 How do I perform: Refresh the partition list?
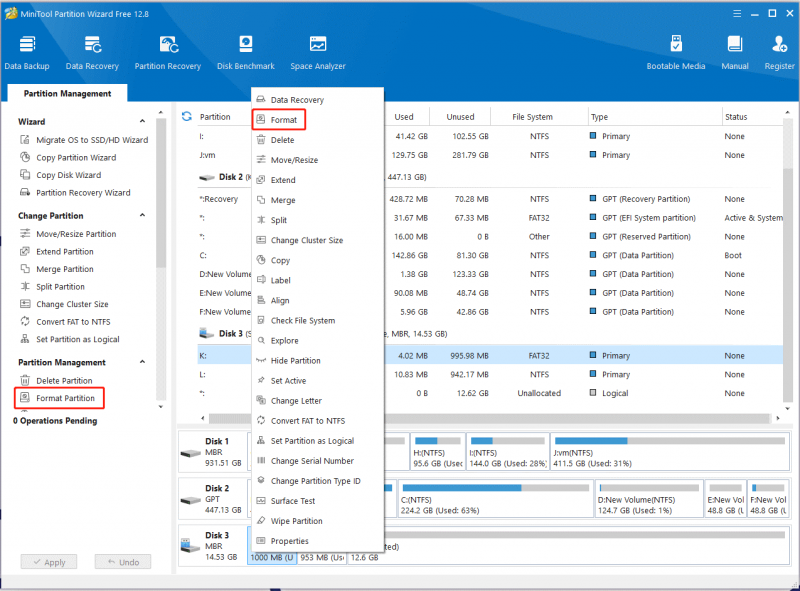(x=187, y=116)
